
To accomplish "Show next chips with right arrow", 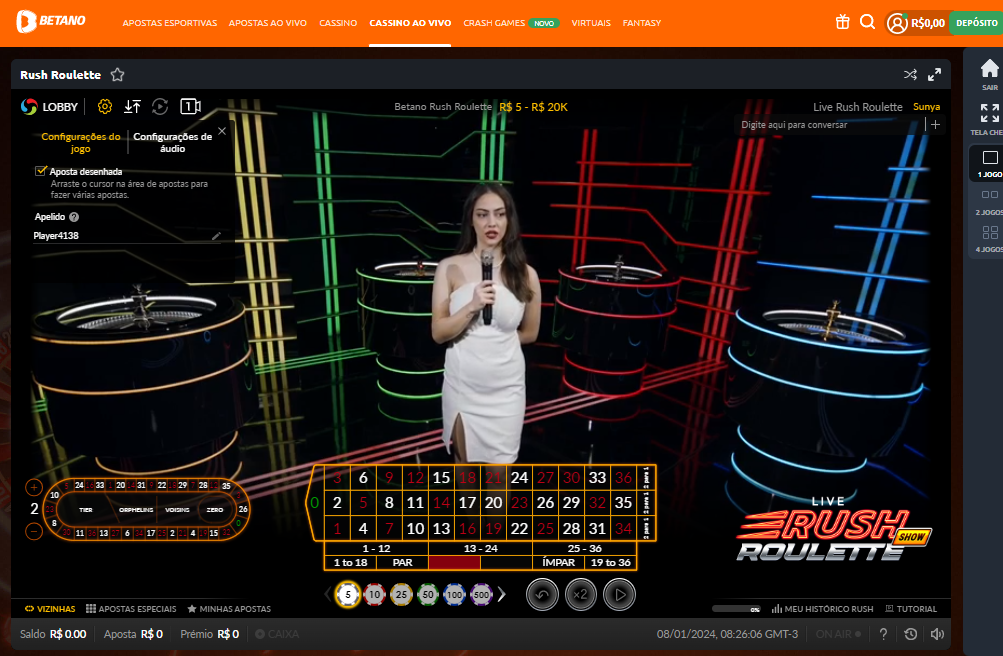I will (502, 594).
